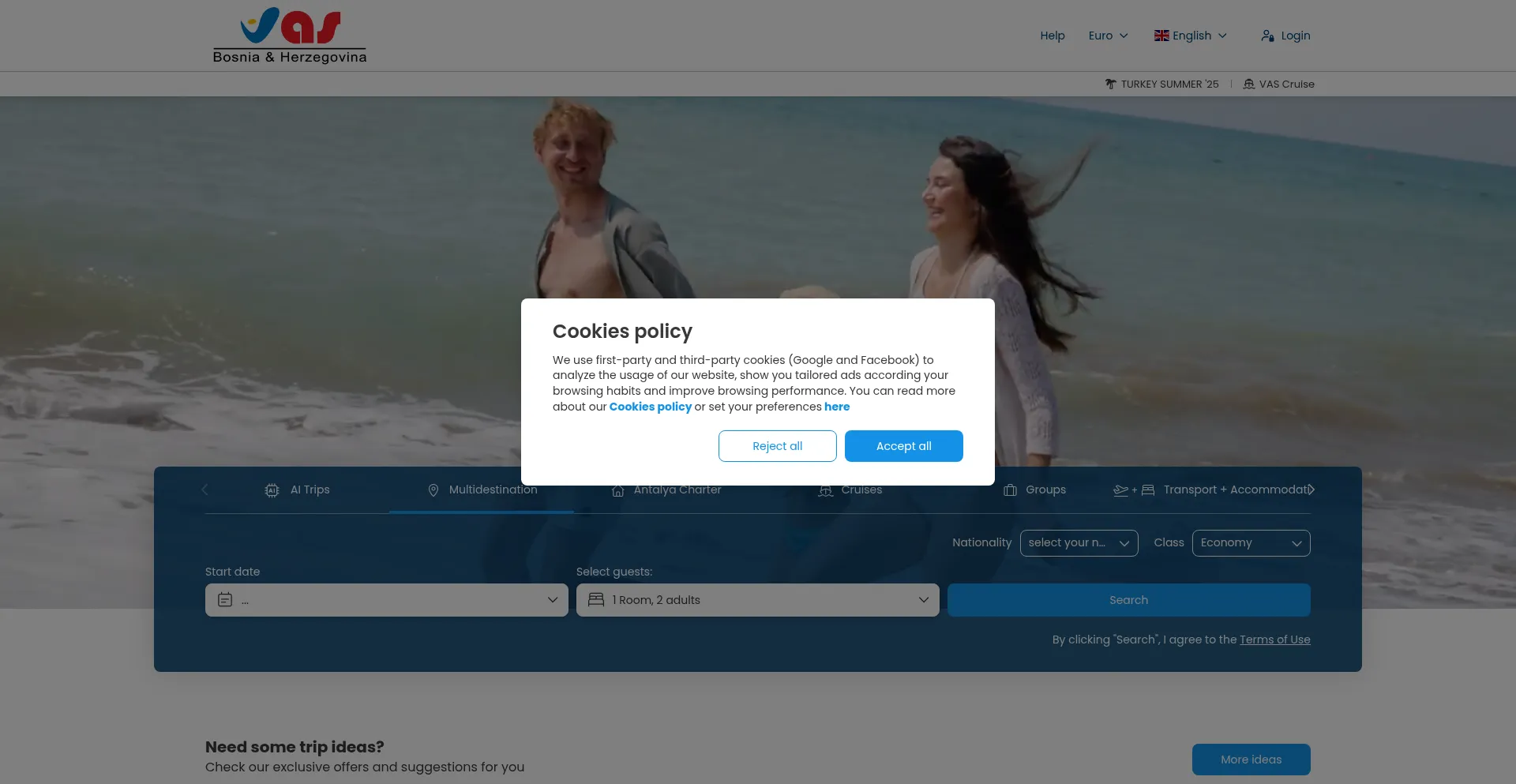The height and width of the screenshot is (784, 1516).
Task: Click the Search button
Action: [1129, 600]
